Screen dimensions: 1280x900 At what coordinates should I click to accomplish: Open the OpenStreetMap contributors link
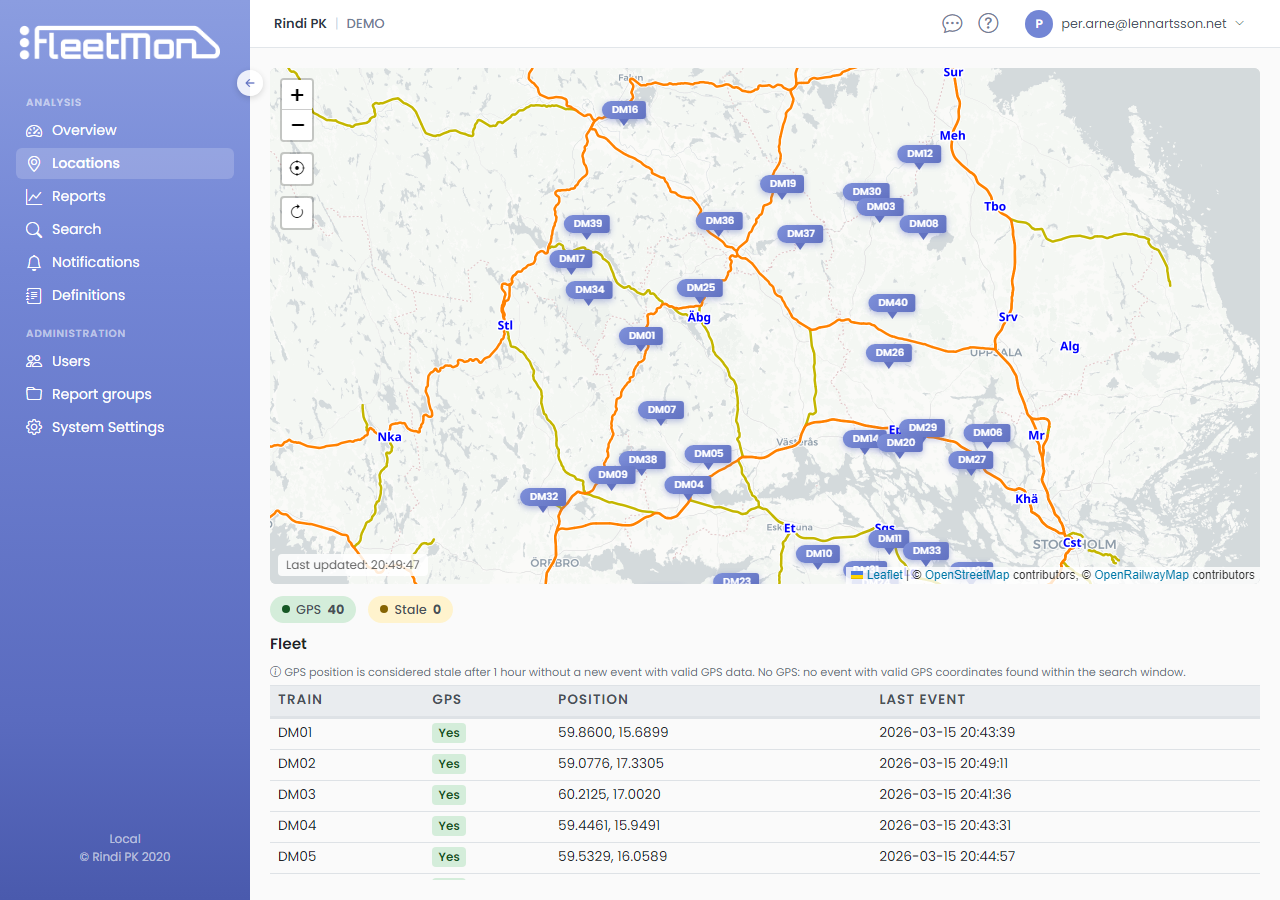pyautogui.click(x=967, y=574)
